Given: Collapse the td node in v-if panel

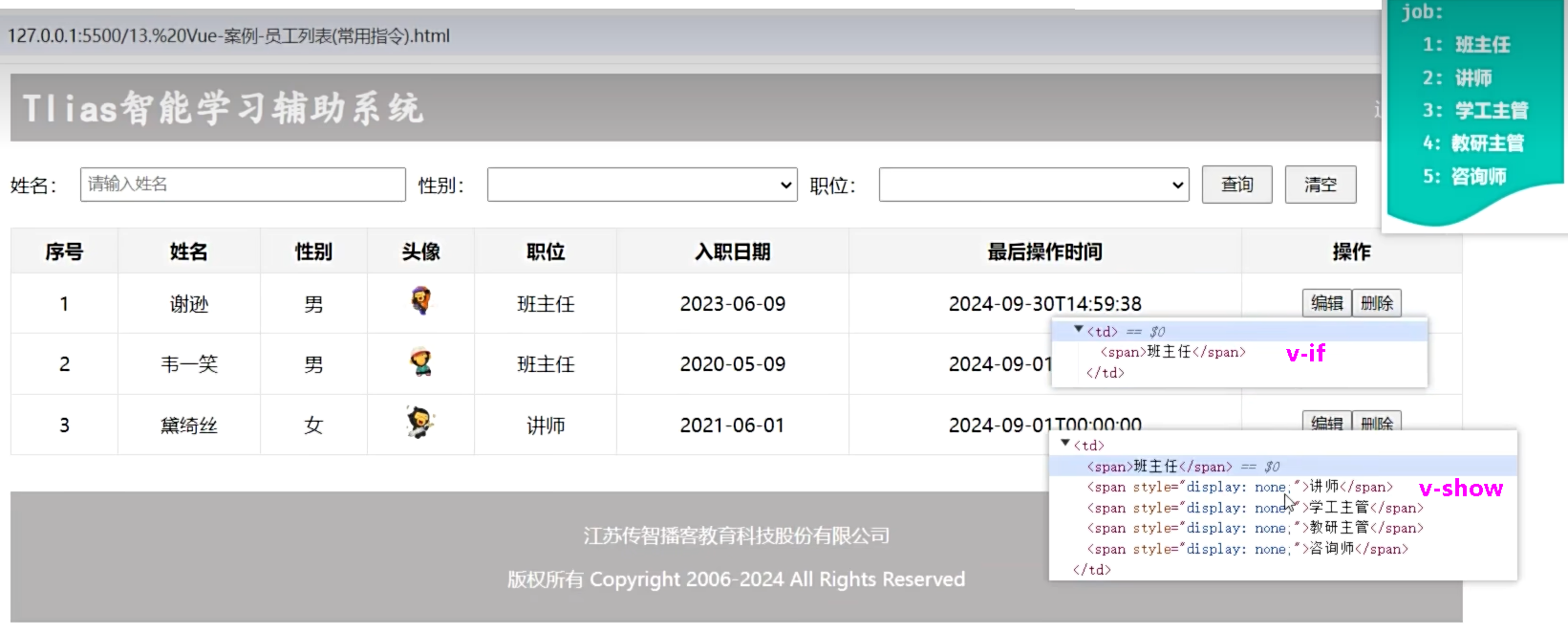Looking at the screenshot, I should click(x=1079, y=330).
